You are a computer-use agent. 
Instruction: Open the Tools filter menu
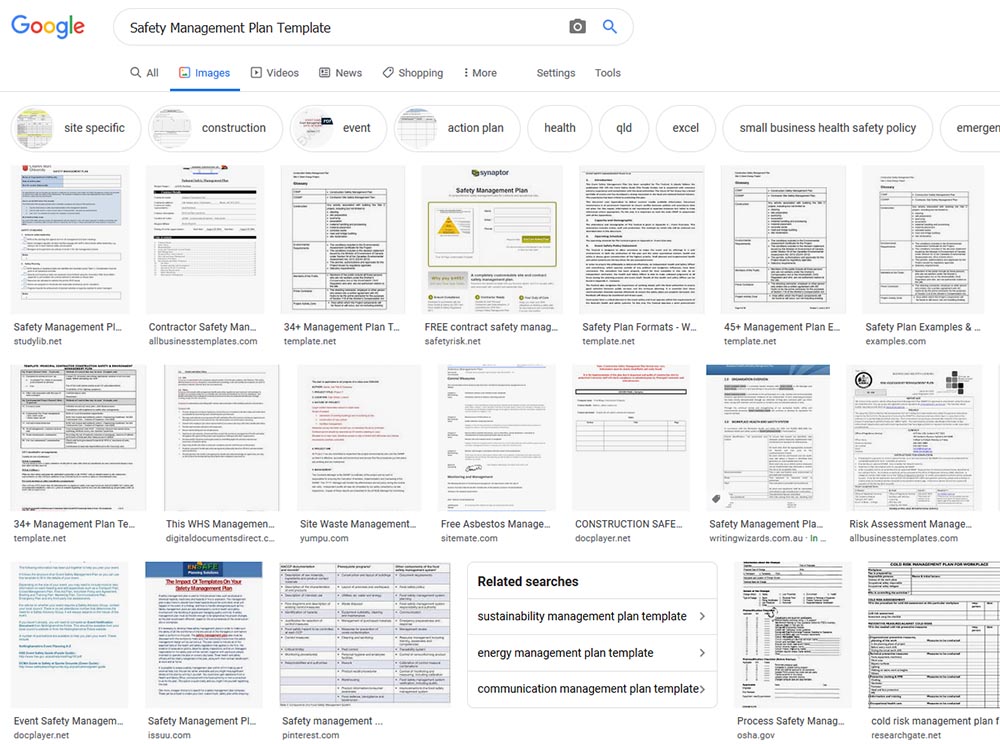pos(607,73)
